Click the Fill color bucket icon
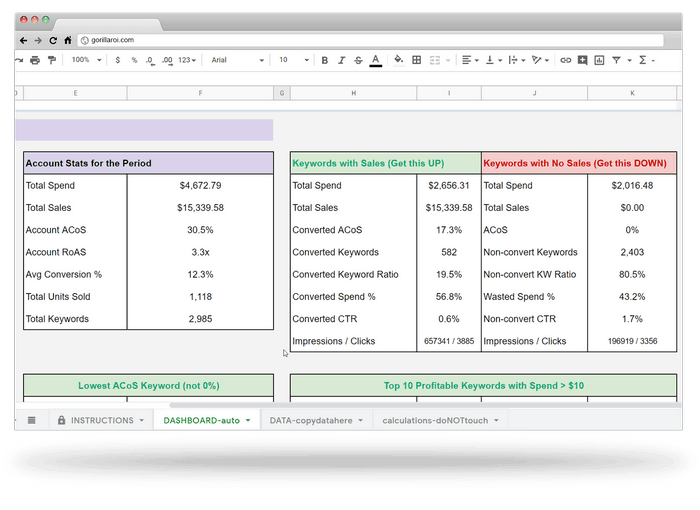The width and height of the screenshot is (700, 510). click(x=398, y=60)
